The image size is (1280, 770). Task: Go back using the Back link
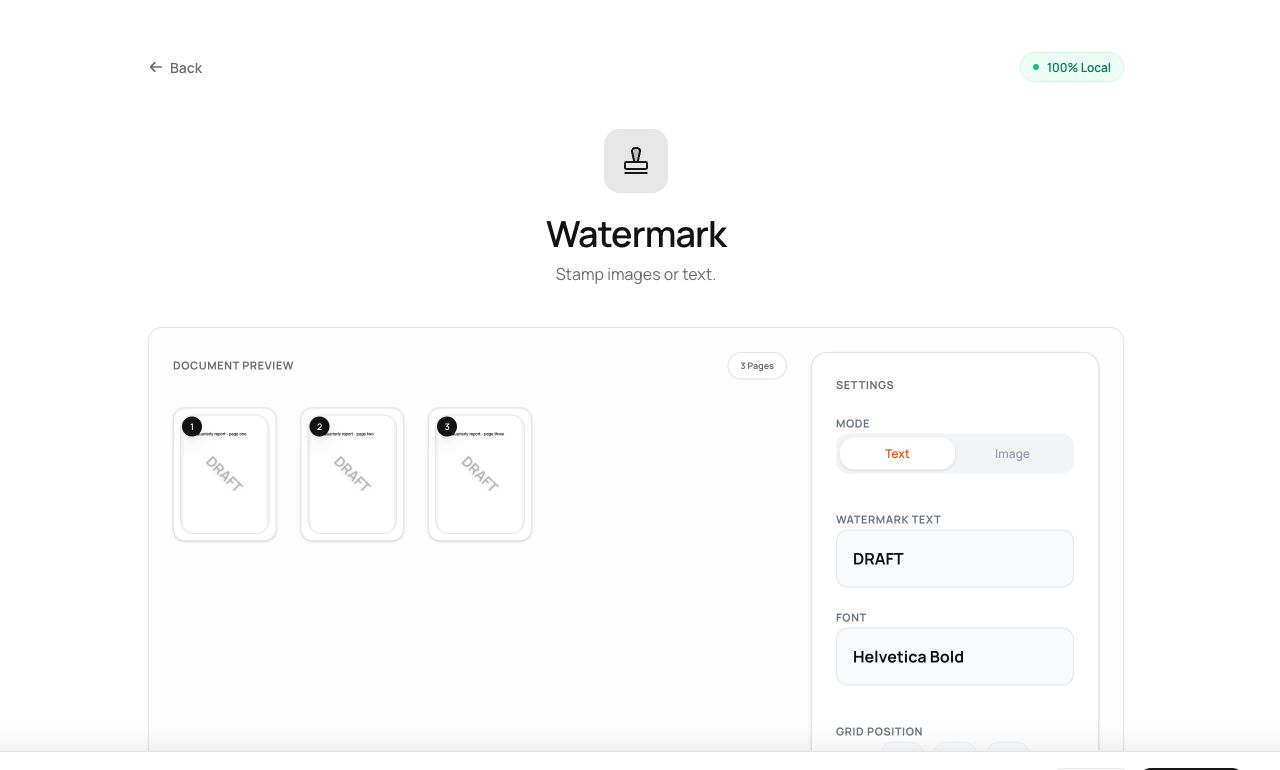(x=176, y=68)
